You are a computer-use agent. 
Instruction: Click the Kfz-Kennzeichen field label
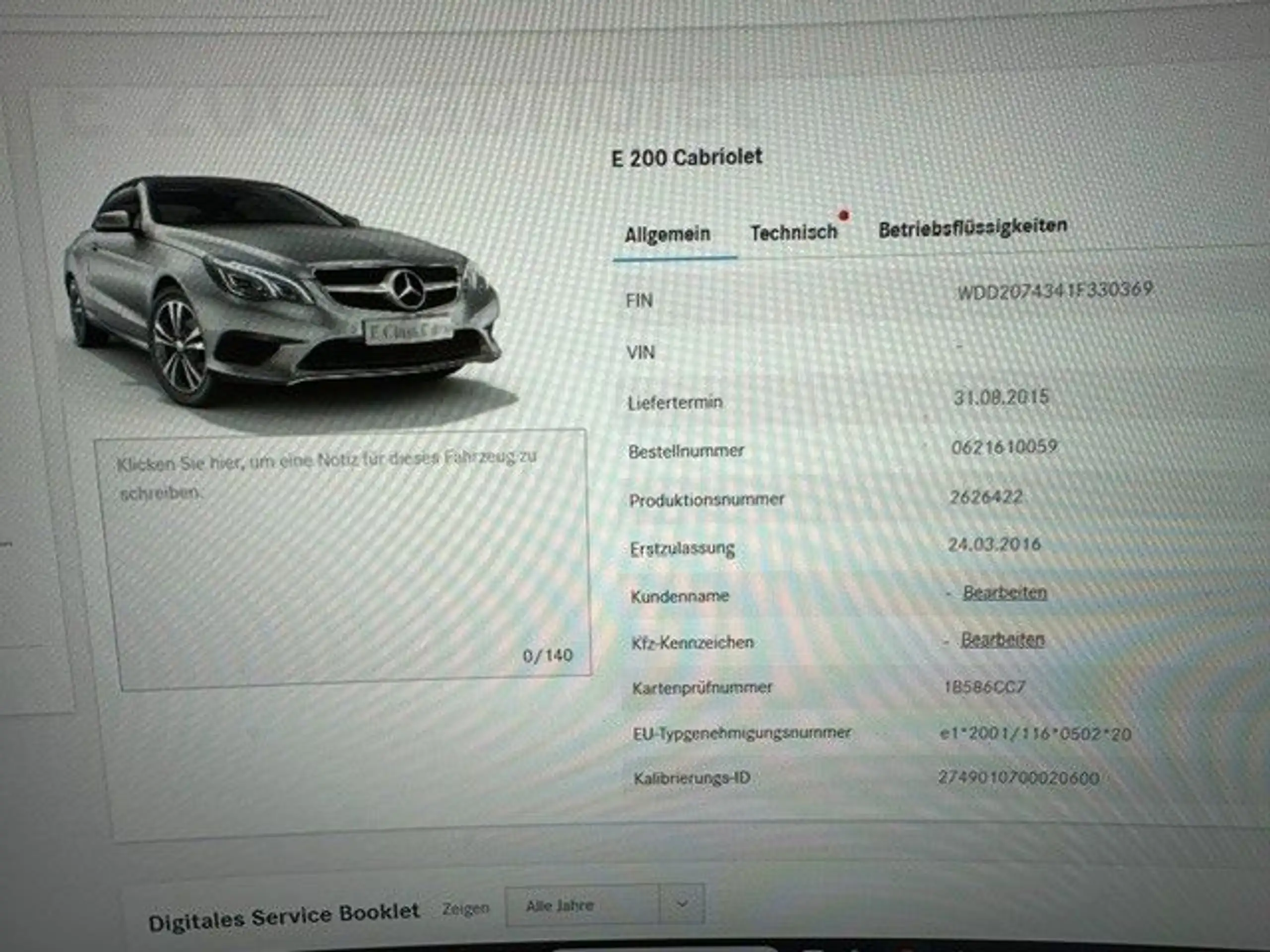pyautogui.click(x=693, y=643)
